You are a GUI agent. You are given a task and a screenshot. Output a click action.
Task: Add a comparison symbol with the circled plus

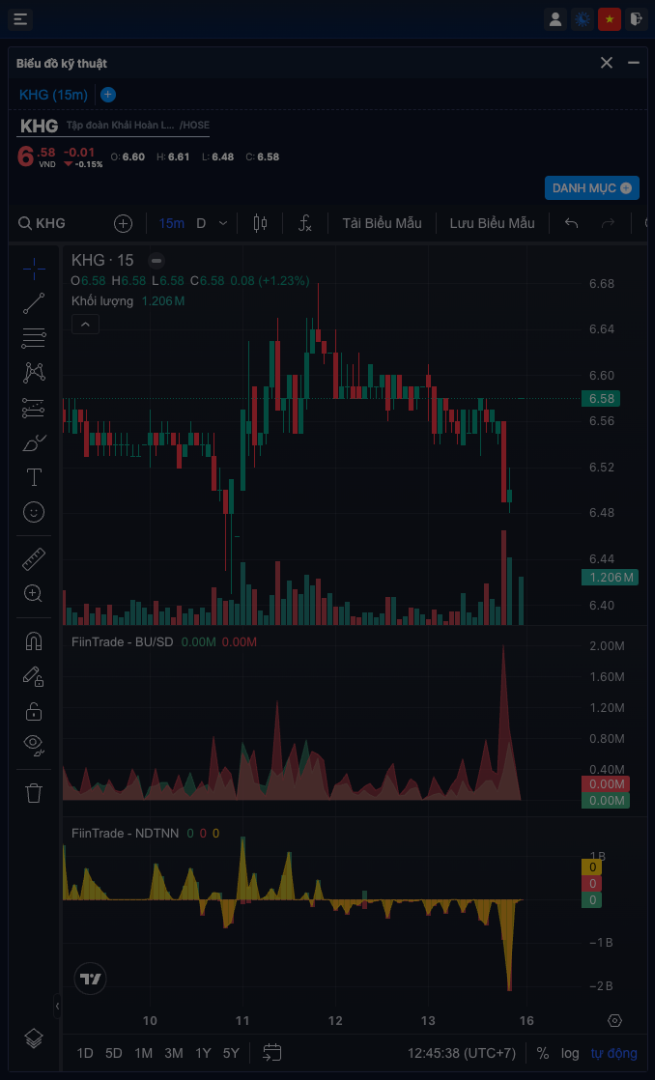(123, 223)
